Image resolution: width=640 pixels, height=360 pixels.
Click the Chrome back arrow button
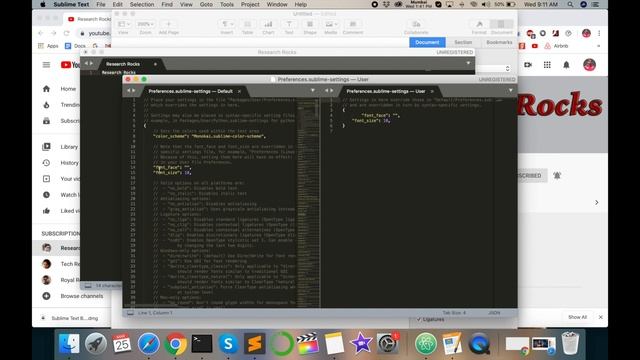(x=40, y=33)
